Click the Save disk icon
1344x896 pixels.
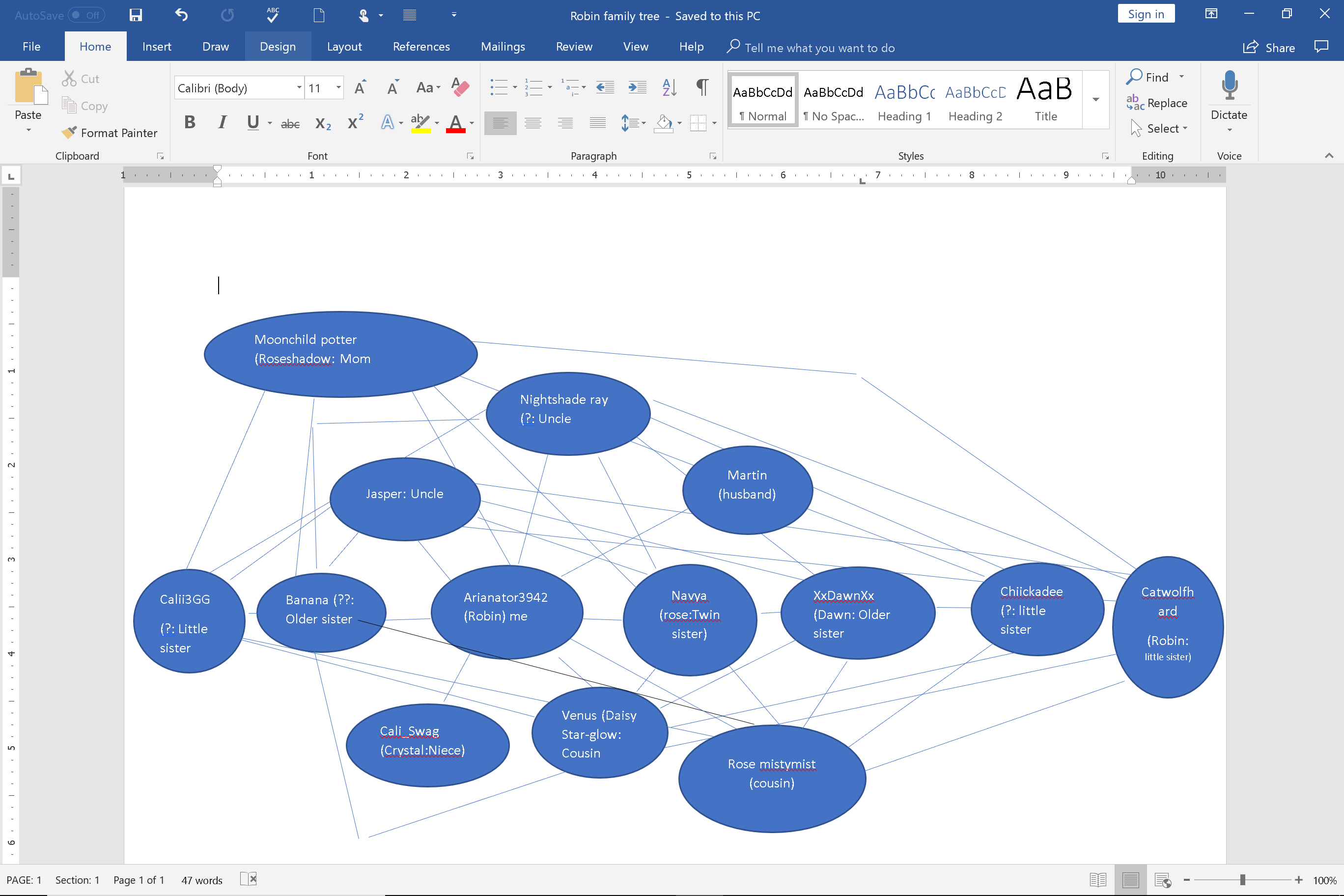(x=136, y=15)
